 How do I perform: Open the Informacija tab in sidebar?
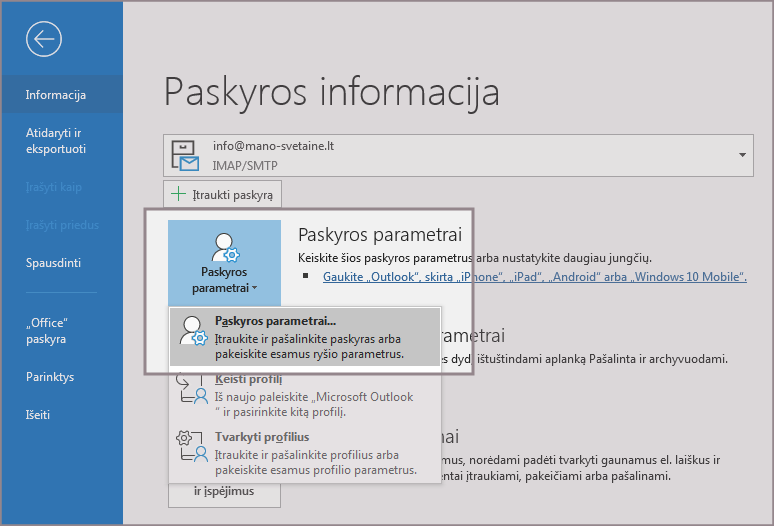[56, 95]
